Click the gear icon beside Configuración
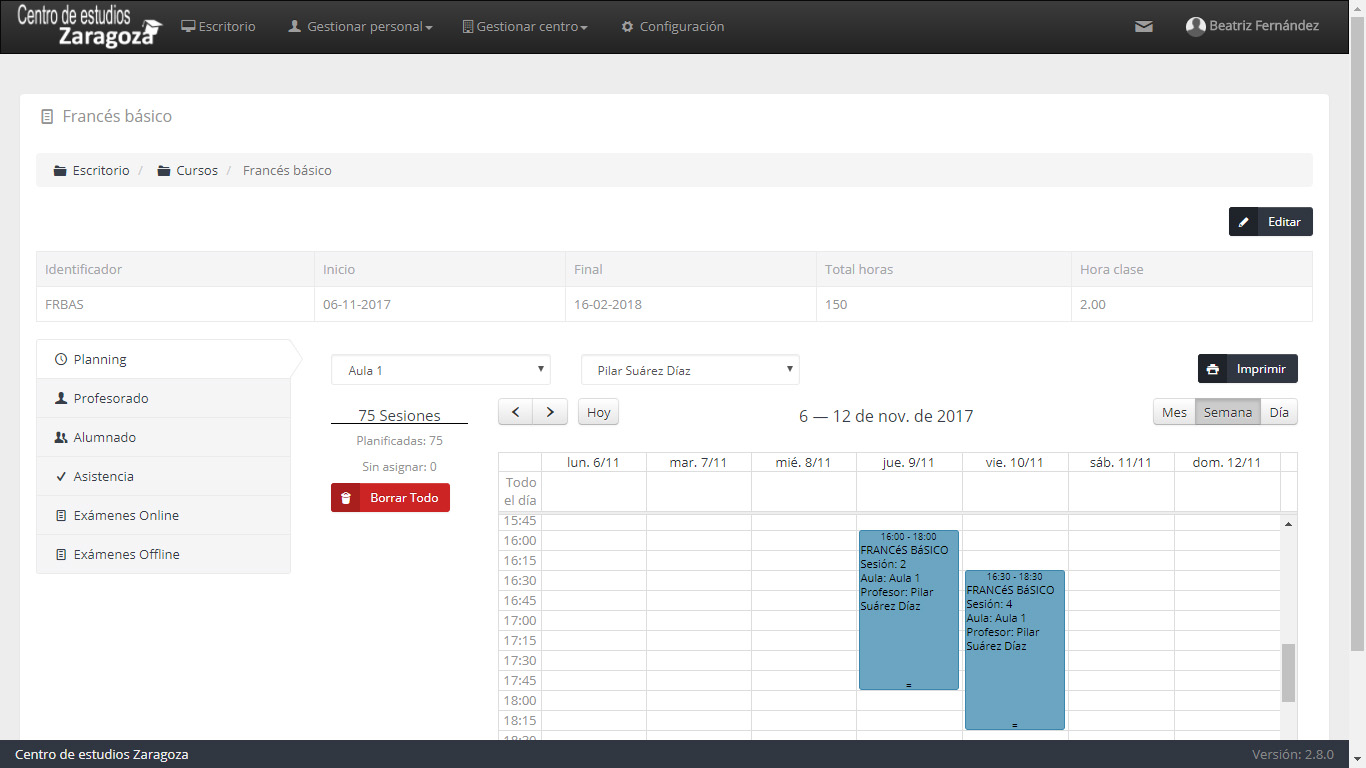Screen dimensions: 1366x768 pyautogui.click(x=628, y=27)
